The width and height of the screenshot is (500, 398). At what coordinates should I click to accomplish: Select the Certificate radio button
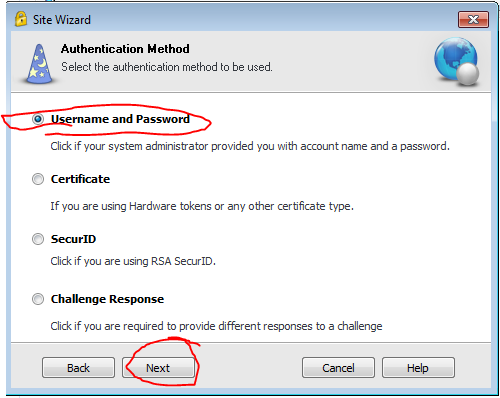(x=38, y=179)
